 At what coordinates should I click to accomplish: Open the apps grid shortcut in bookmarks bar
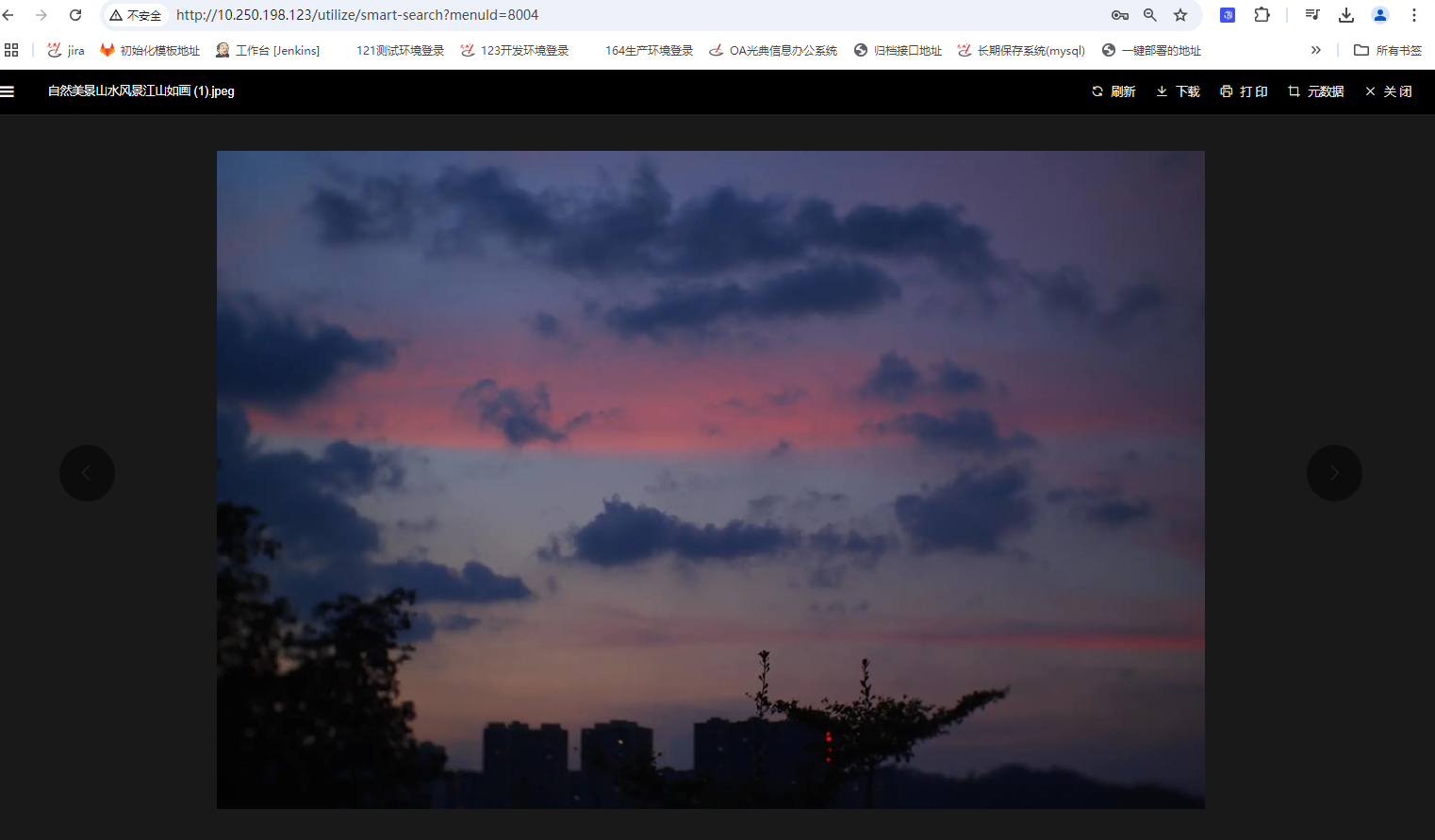coord(11,50)
